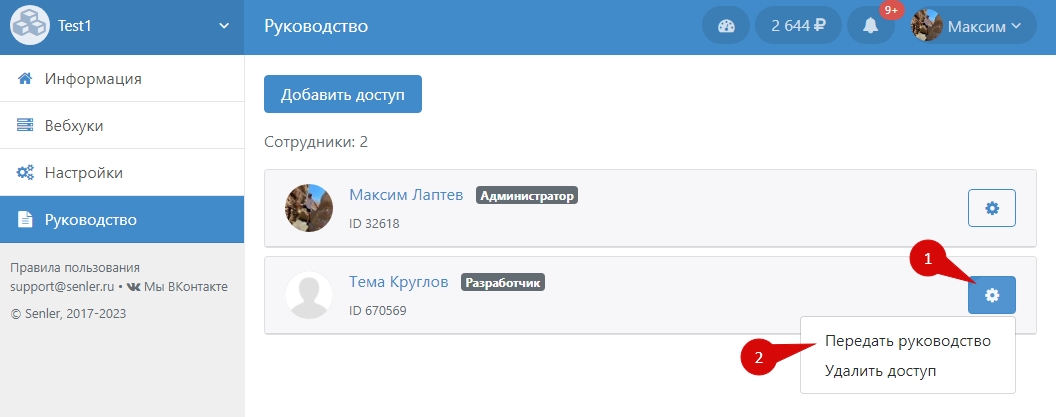
Task: Click the notifications bell icon
Action: [x=870, y=26]
